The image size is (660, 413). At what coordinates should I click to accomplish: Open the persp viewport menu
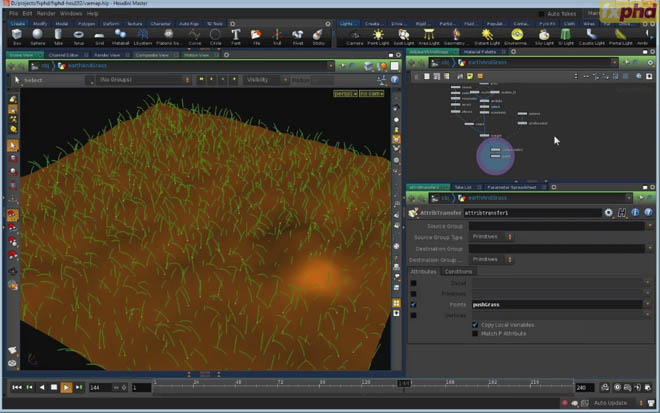[x=345, y=93]
